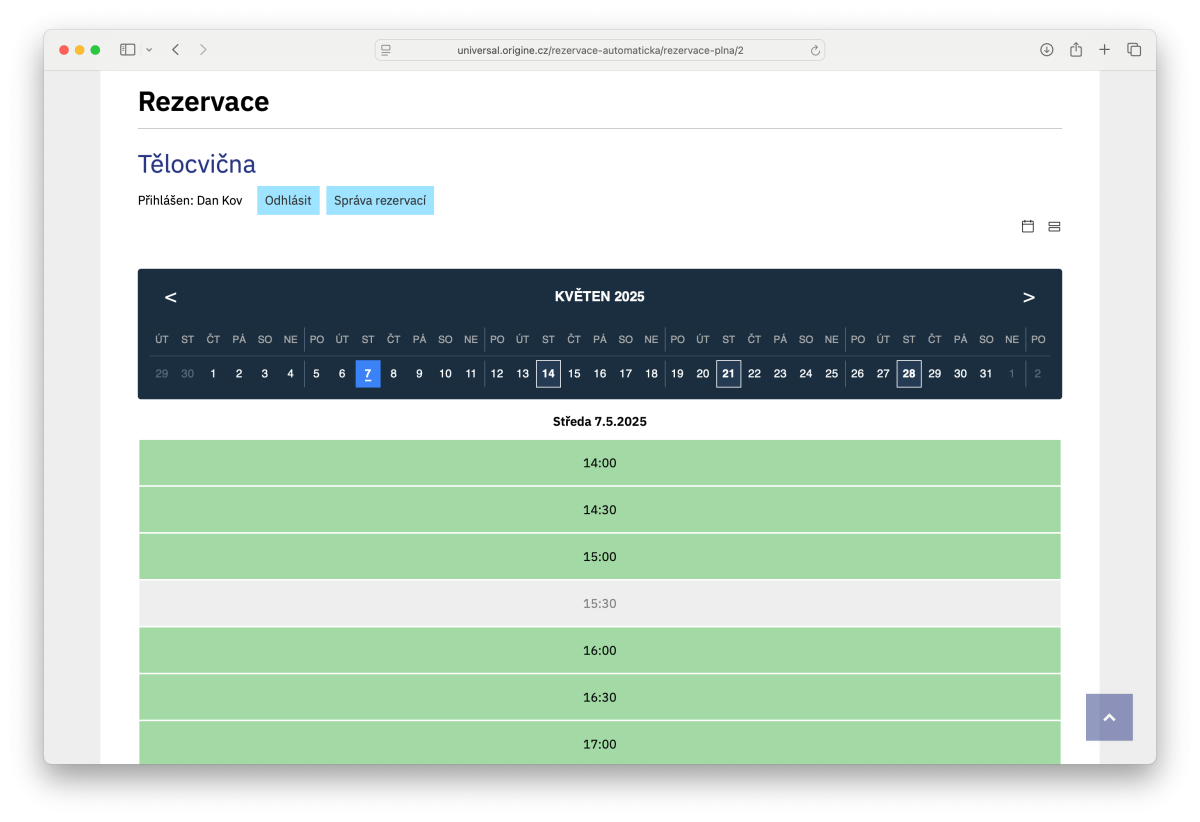Open Správa rezervací
This screenshot has height=822, width=1200.
[380, 200]
